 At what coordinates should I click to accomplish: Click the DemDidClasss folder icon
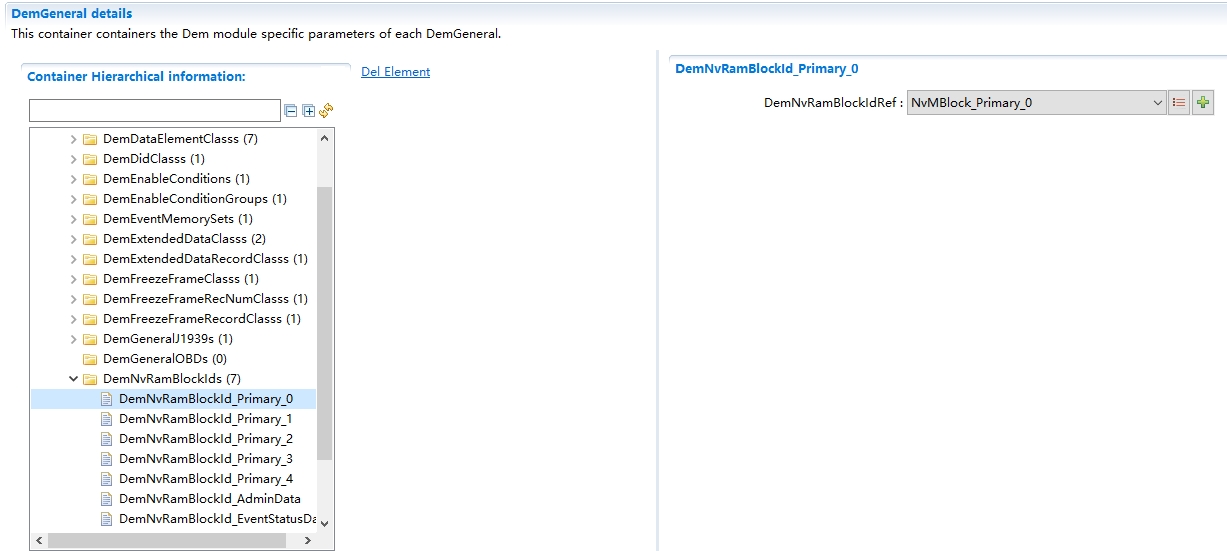90,159
